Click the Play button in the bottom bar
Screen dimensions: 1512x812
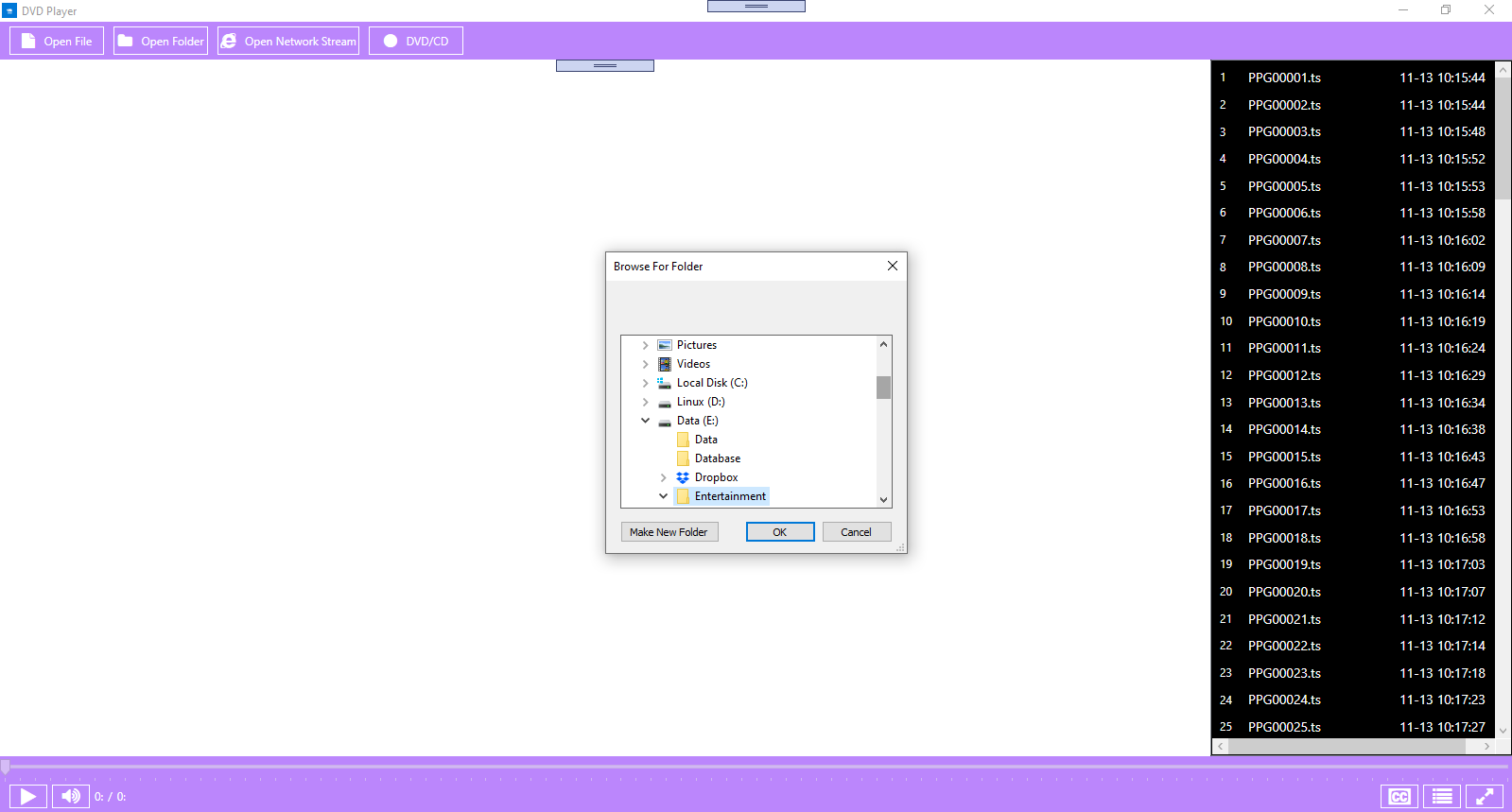point(28,797)
